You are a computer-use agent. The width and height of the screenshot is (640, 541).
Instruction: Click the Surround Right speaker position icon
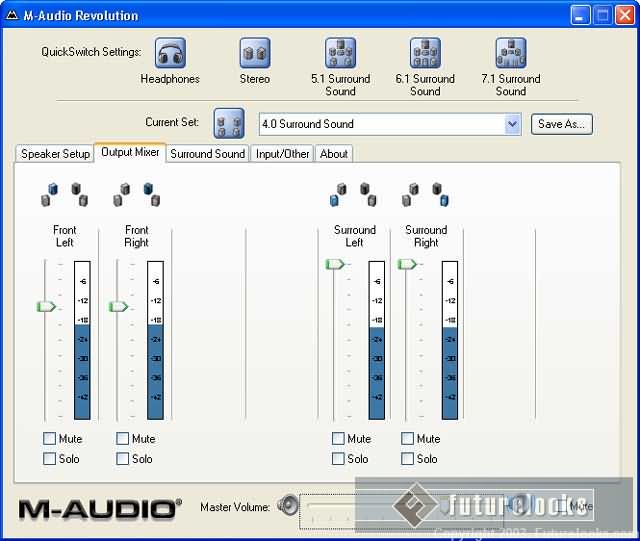click(x=427, y=195)
